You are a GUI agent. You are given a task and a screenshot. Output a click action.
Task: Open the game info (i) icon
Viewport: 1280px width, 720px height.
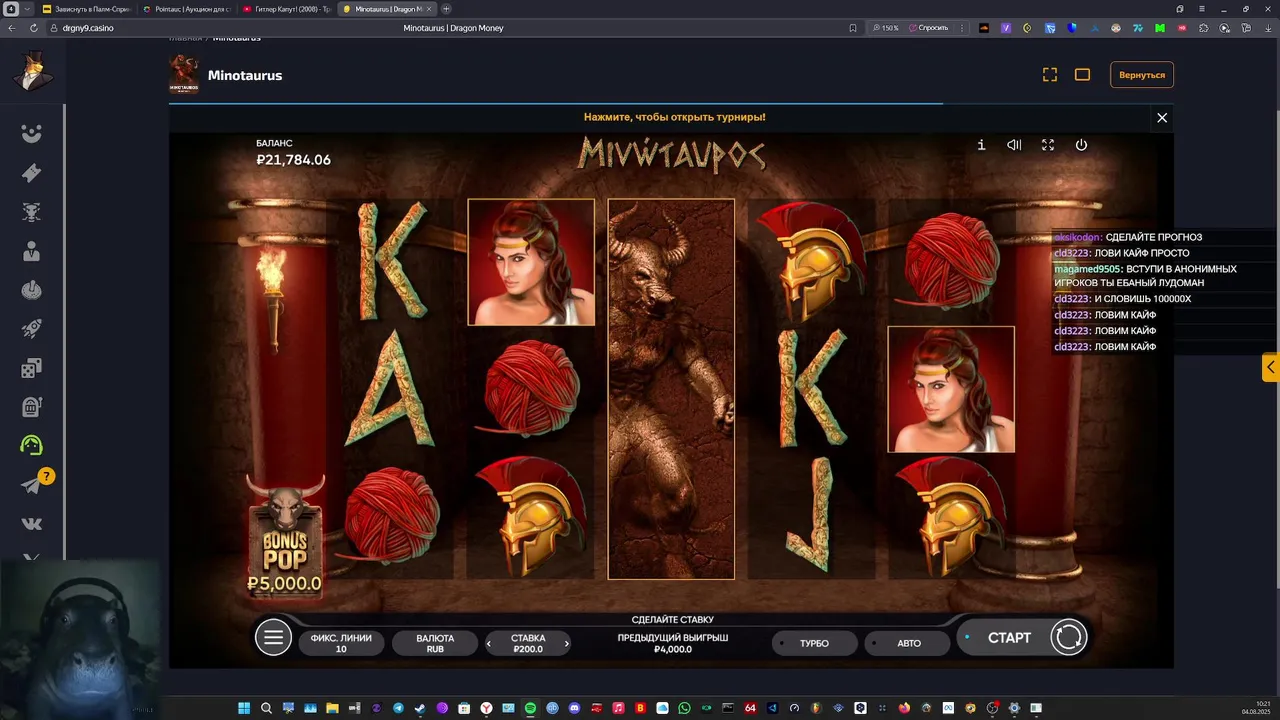pyautogui.click(x=981, y=145)
